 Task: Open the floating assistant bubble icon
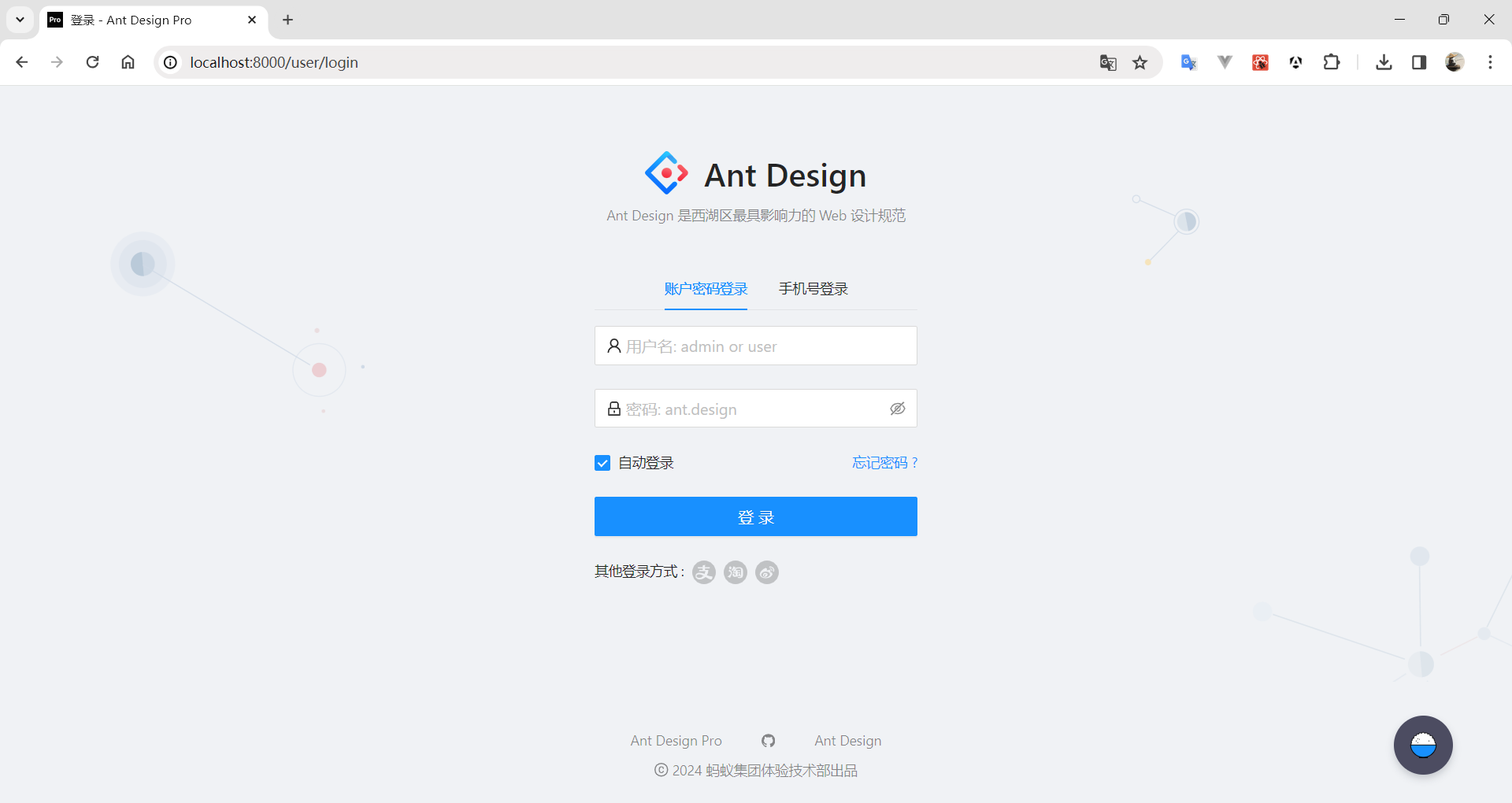(x=1423, y=745)
